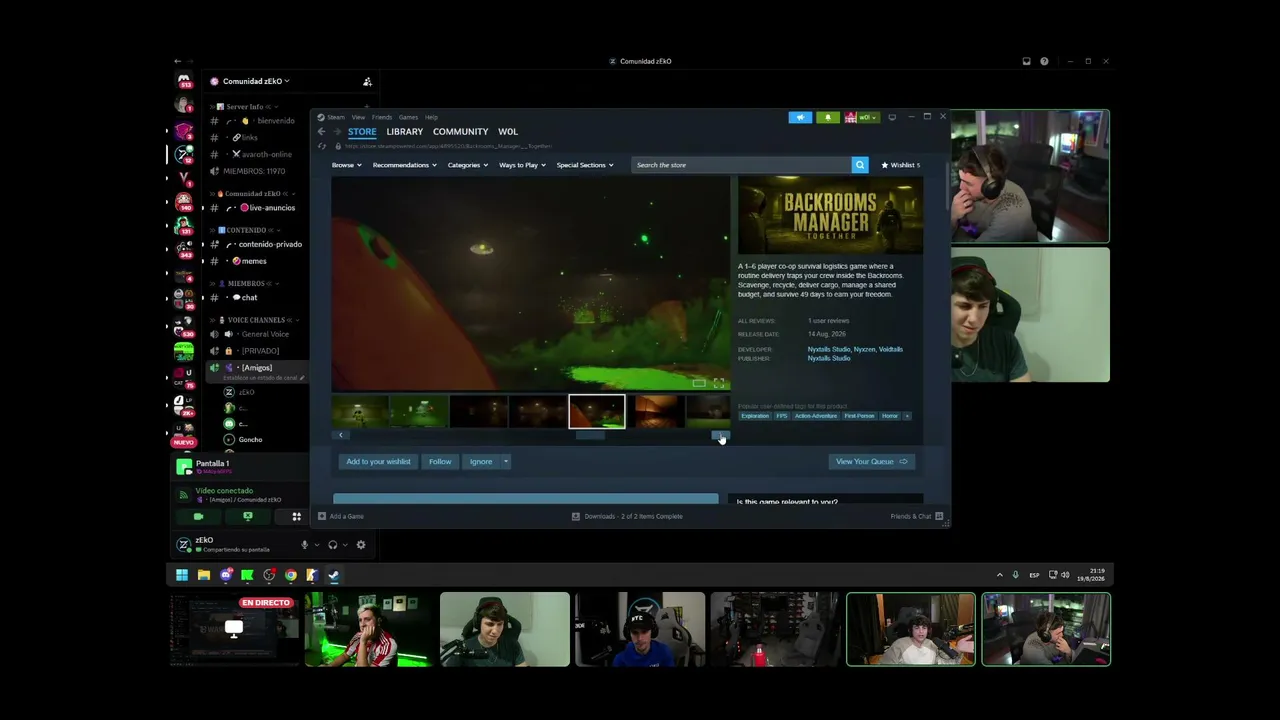Open Comunidad zEkO server header menu
This screenshot has height=720, width=1280.
coord(256,82)
